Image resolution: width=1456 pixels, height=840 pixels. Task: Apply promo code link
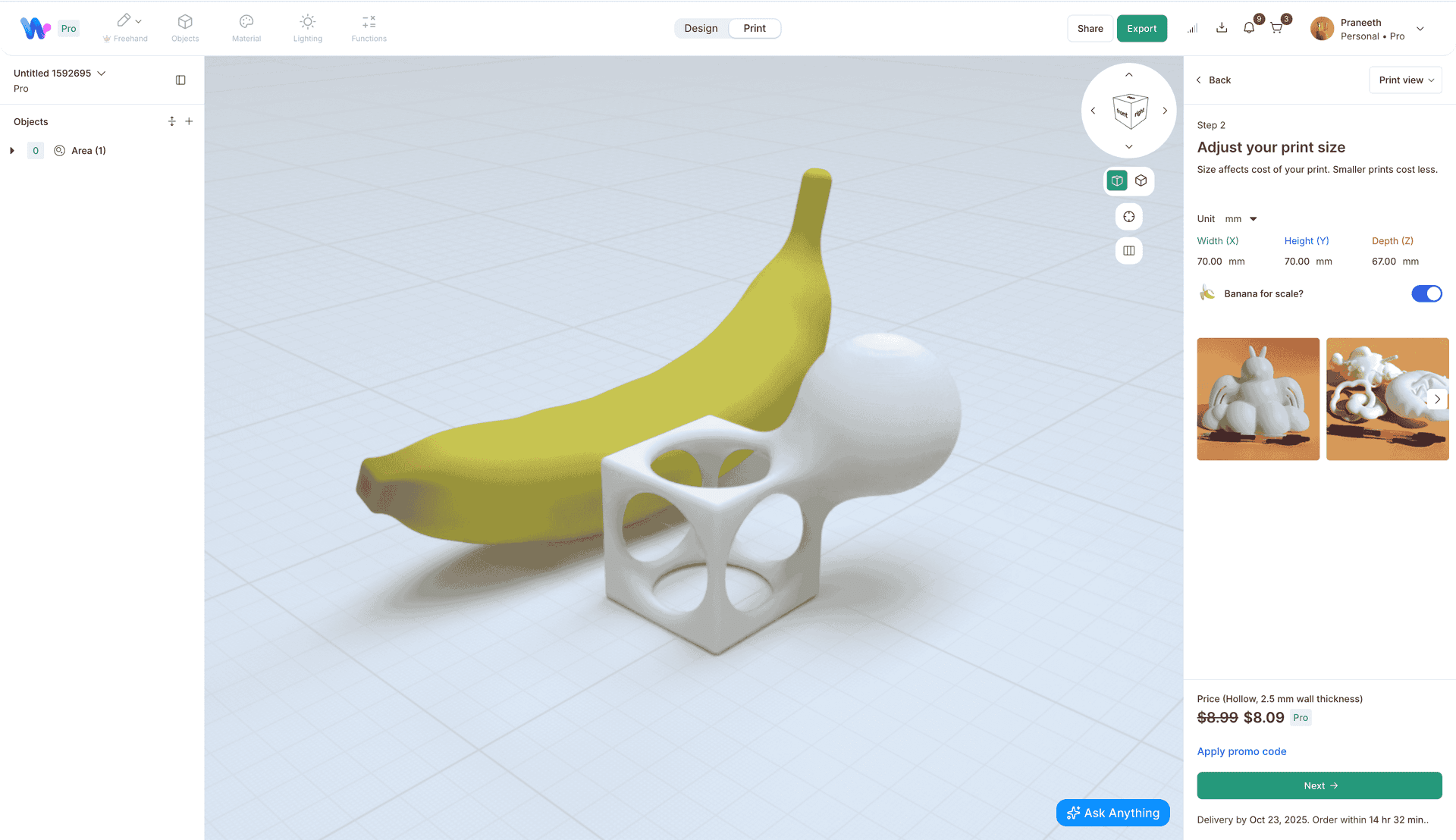click(1241, 751)
